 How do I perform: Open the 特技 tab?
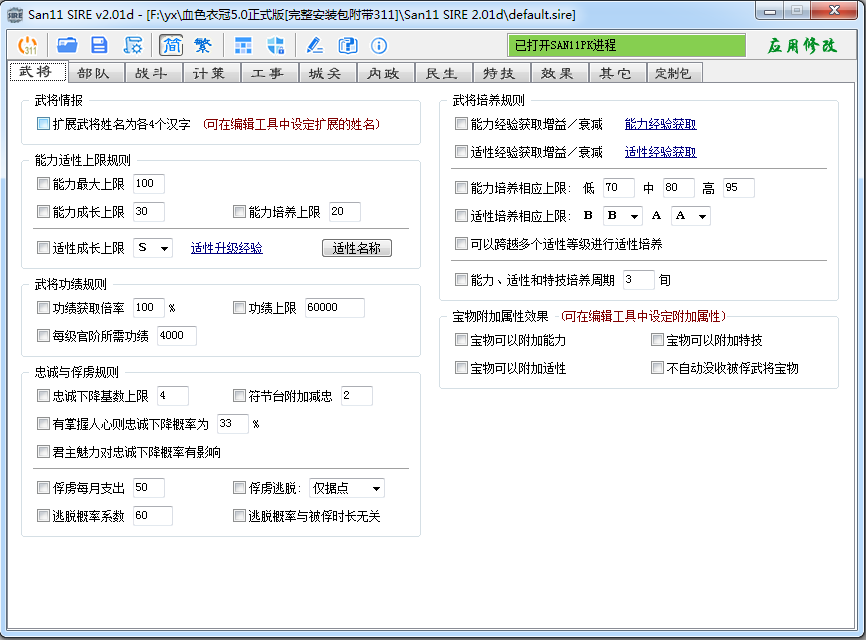pos(499,73)
